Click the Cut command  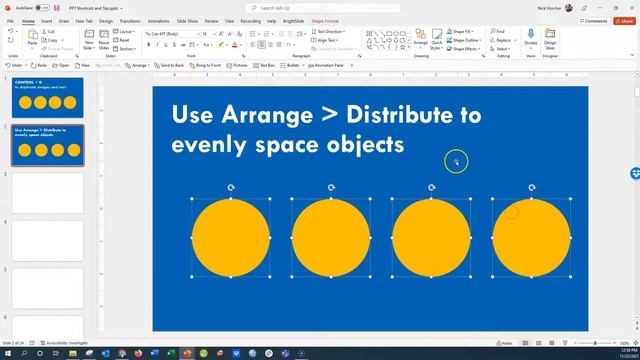click(x=48, y=31)
